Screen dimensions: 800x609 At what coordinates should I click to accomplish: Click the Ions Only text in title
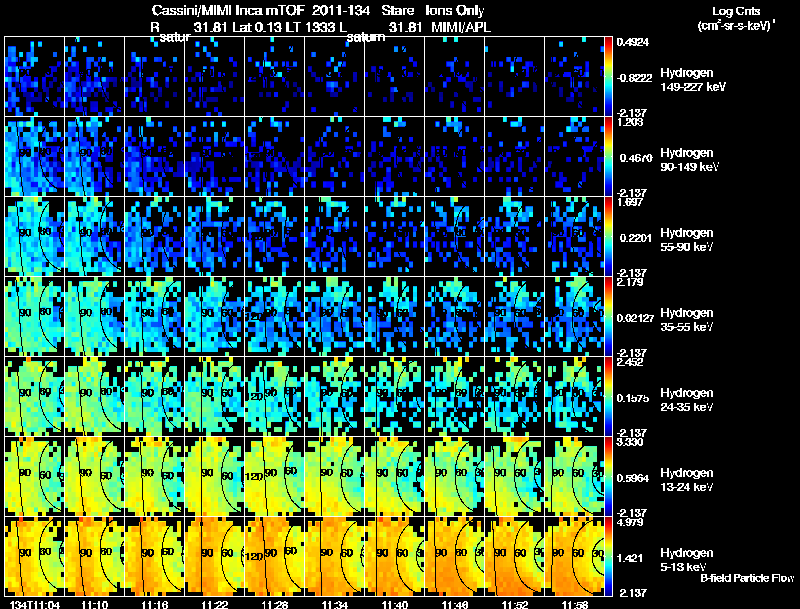[x=455, y=11]
